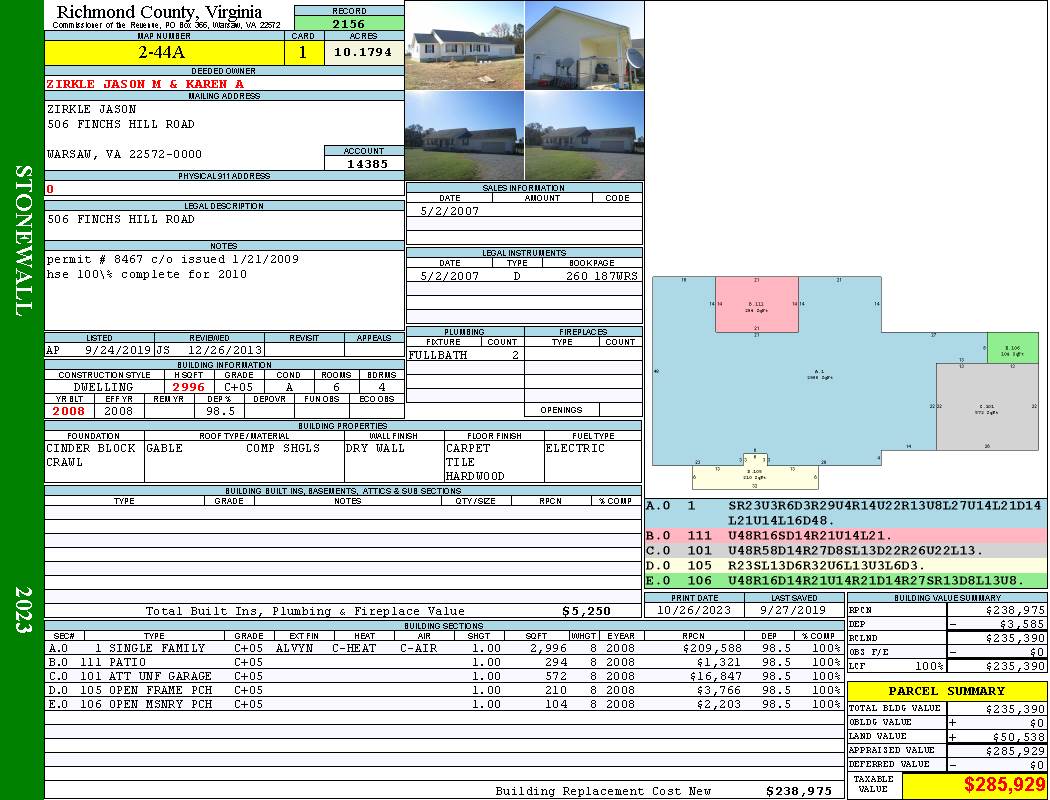This screenshot has height=800, width=1050.
Task: Click the account number 14385
Action: click(x=364, y=163)
